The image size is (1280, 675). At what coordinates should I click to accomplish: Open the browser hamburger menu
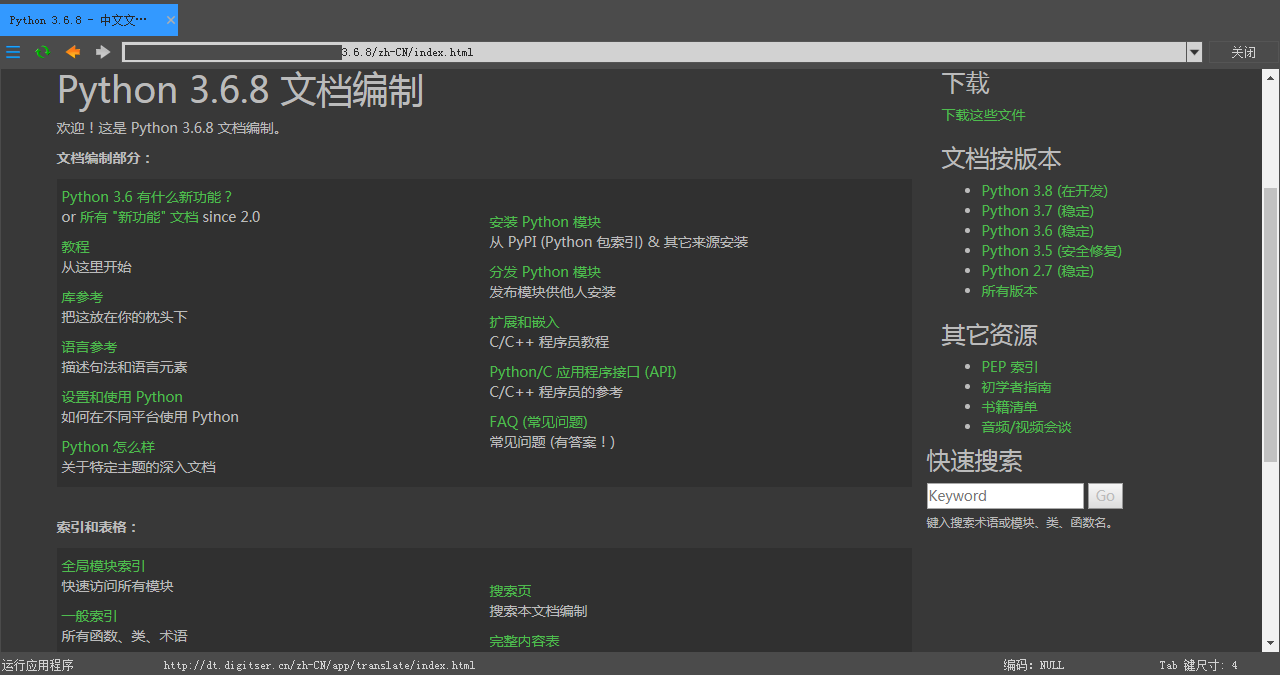(13, 52)
